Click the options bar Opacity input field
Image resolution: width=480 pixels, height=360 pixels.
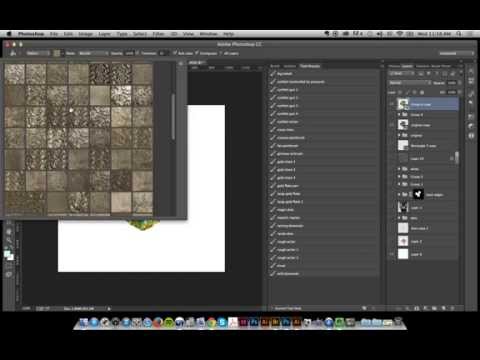point(129,53)
